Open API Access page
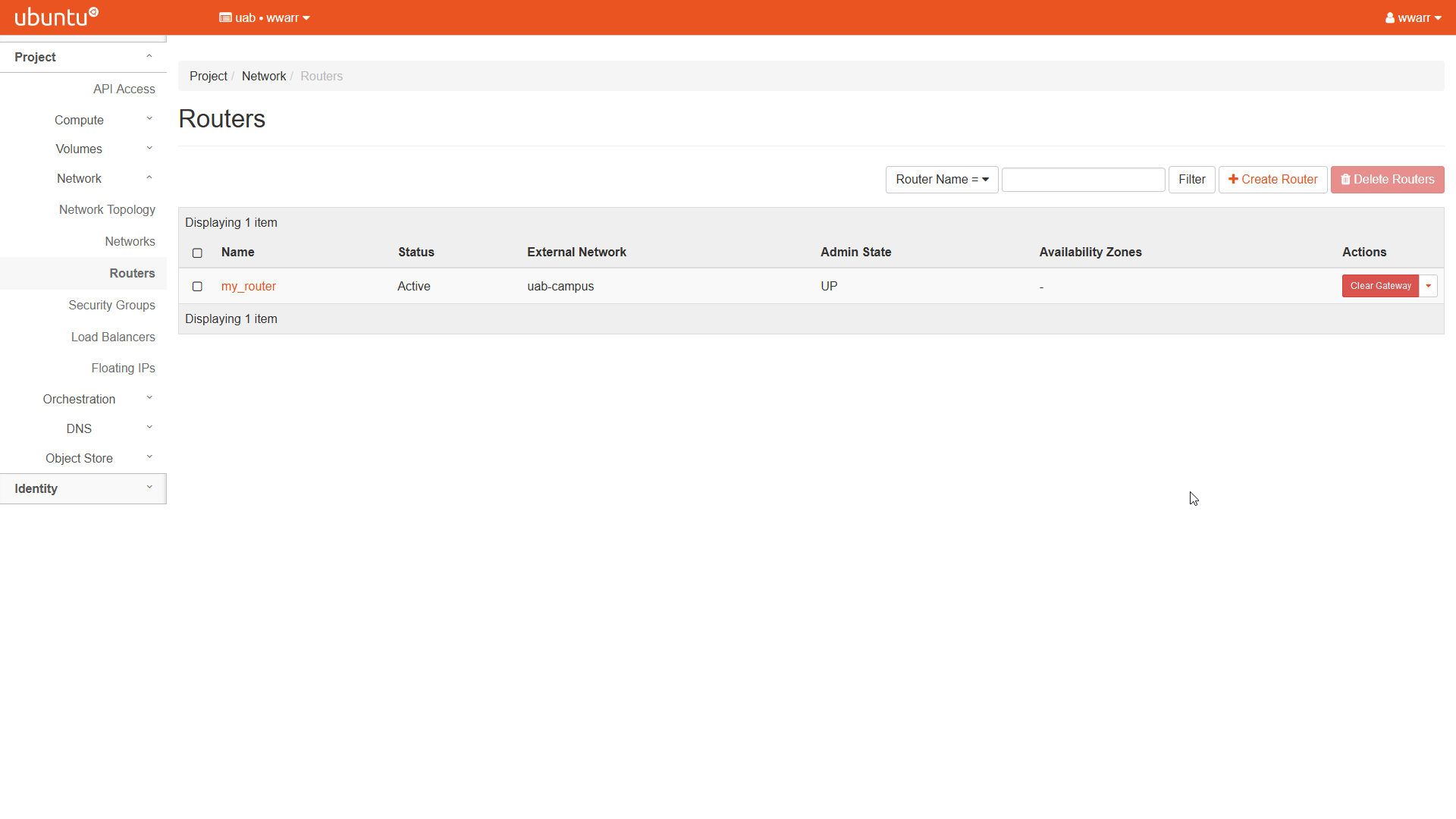The width and height of the screenshot is (1456, 819). pyautogui.click(x=124, y=89)
